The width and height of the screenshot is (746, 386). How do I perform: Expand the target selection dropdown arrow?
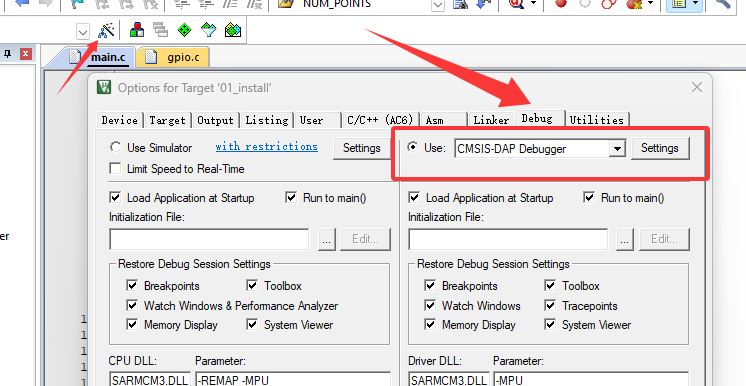83,32
